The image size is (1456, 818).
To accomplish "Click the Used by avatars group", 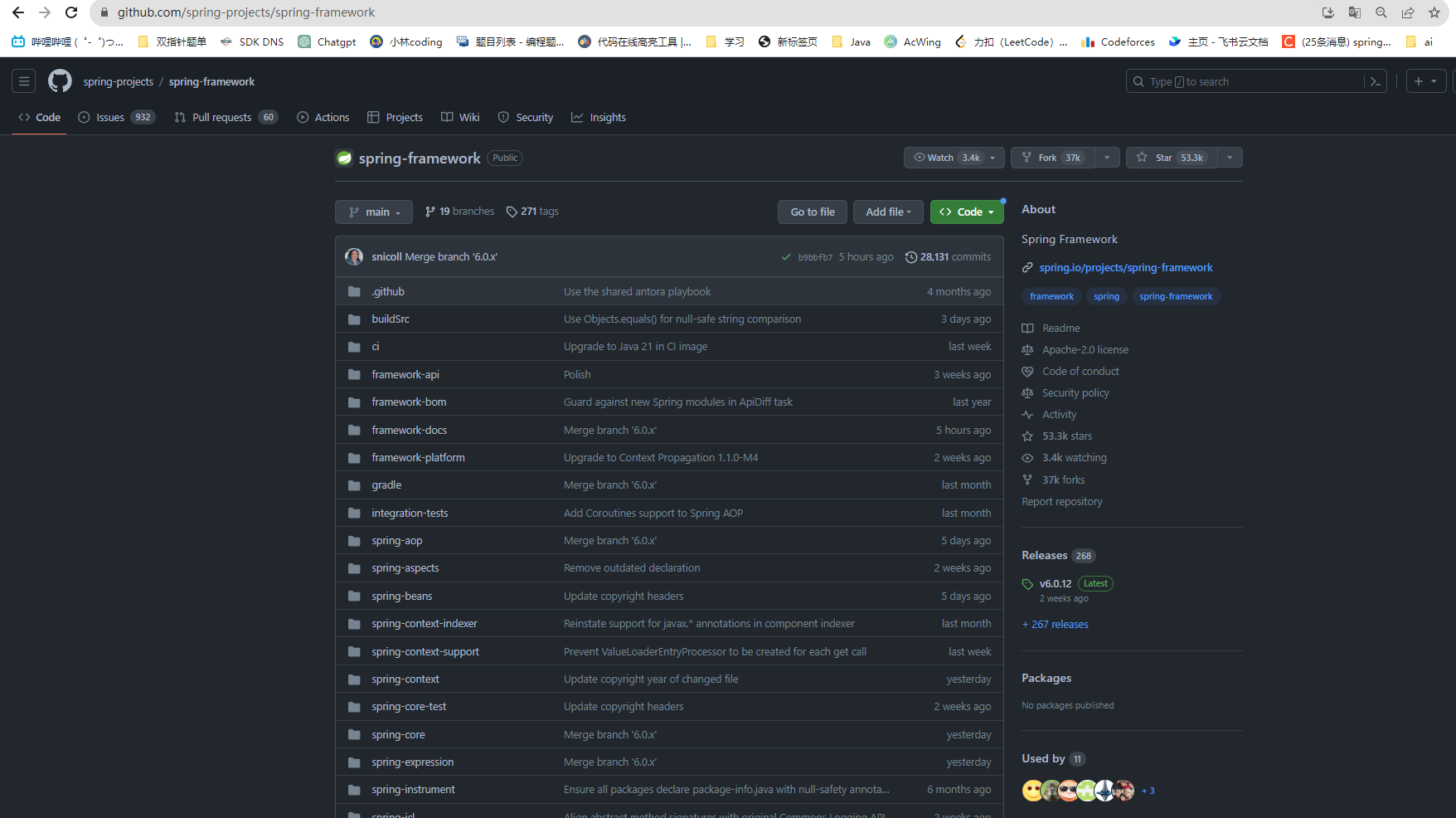I will (x=1079, y=791).
